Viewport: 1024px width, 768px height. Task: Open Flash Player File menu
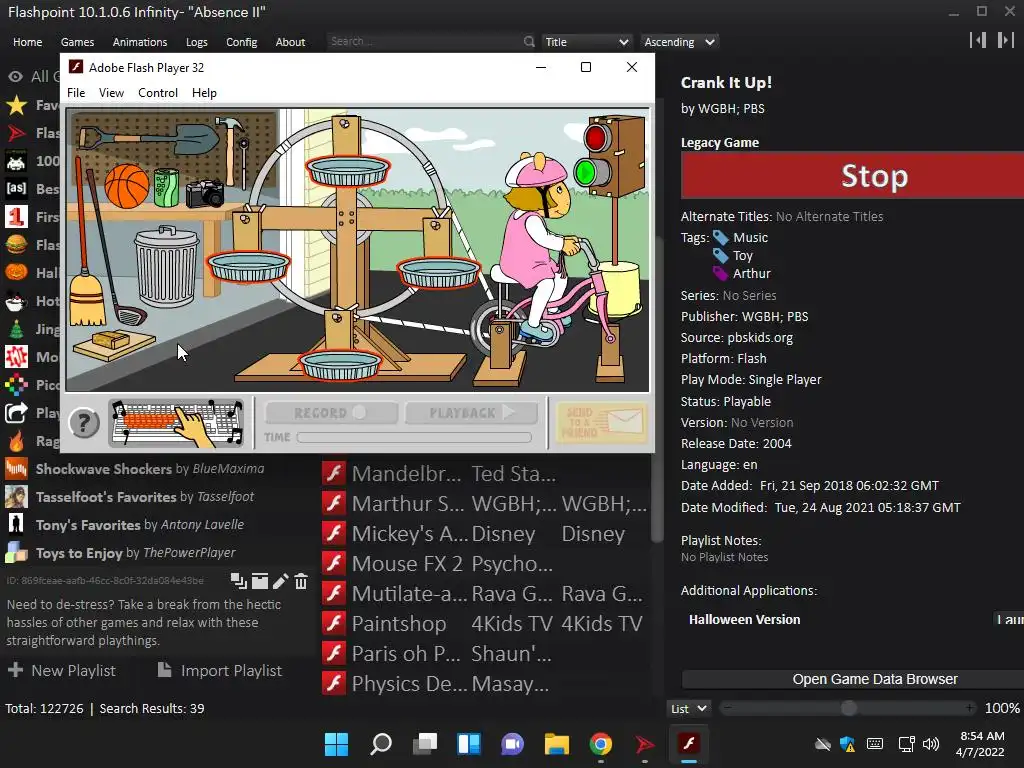coord(76,93)
